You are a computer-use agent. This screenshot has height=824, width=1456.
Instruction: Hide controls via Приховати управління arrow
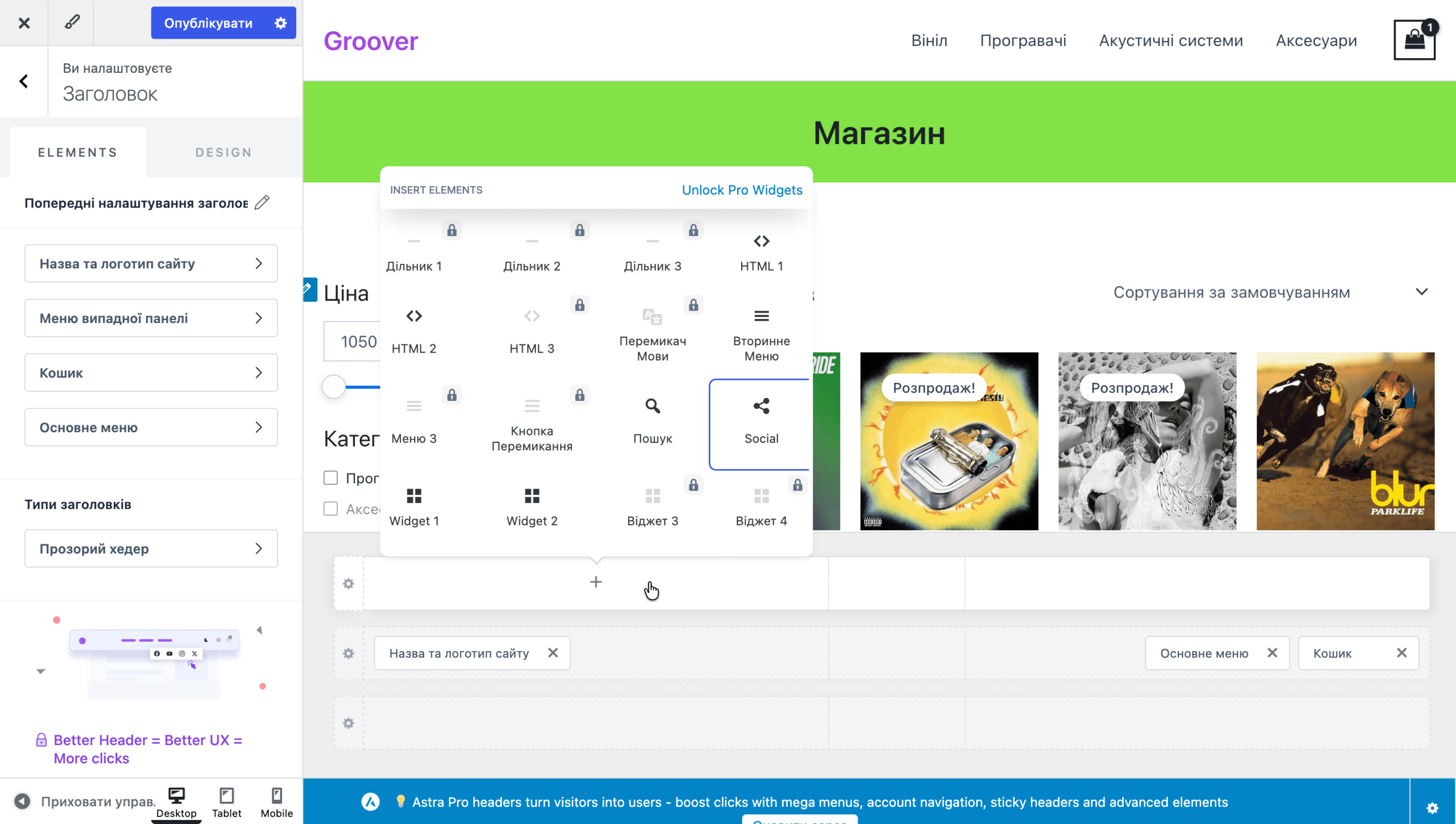pos(22,801)
